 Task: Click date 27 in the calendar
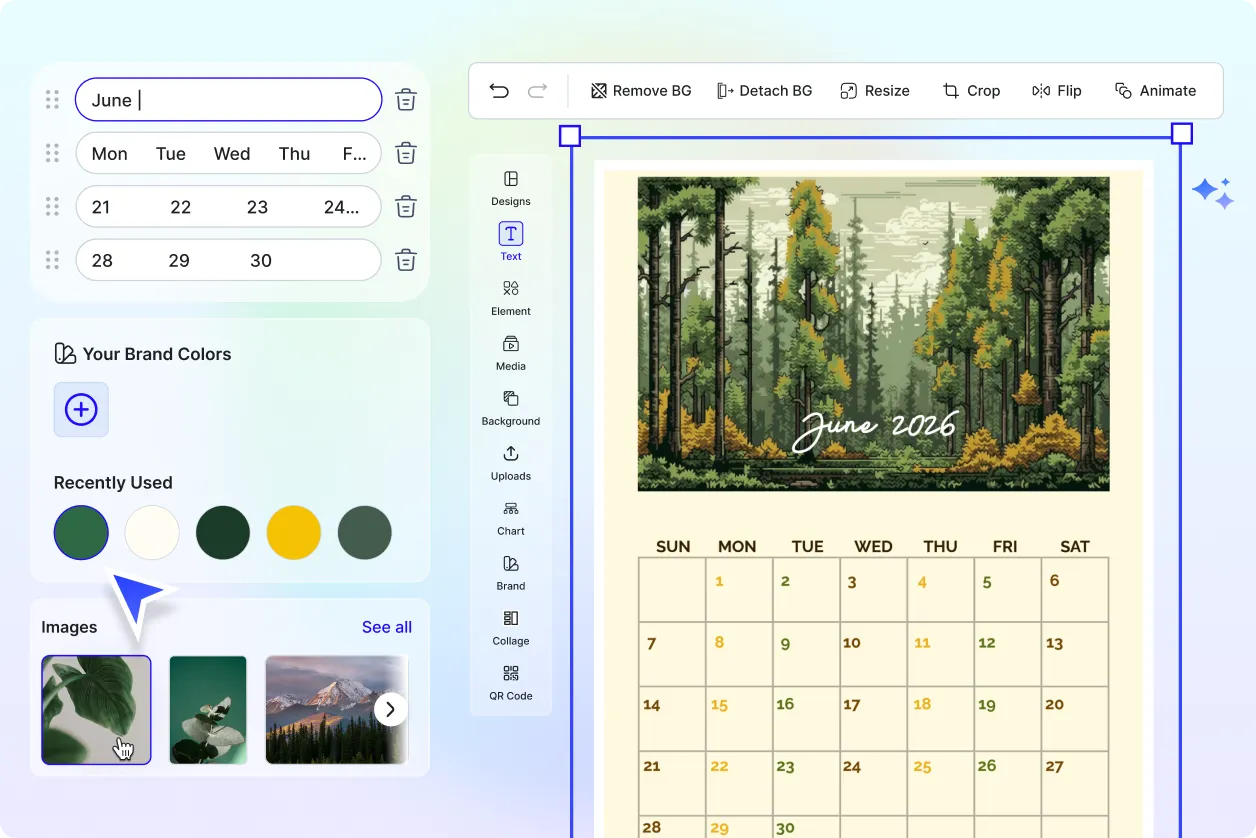tap(1054, 766)
